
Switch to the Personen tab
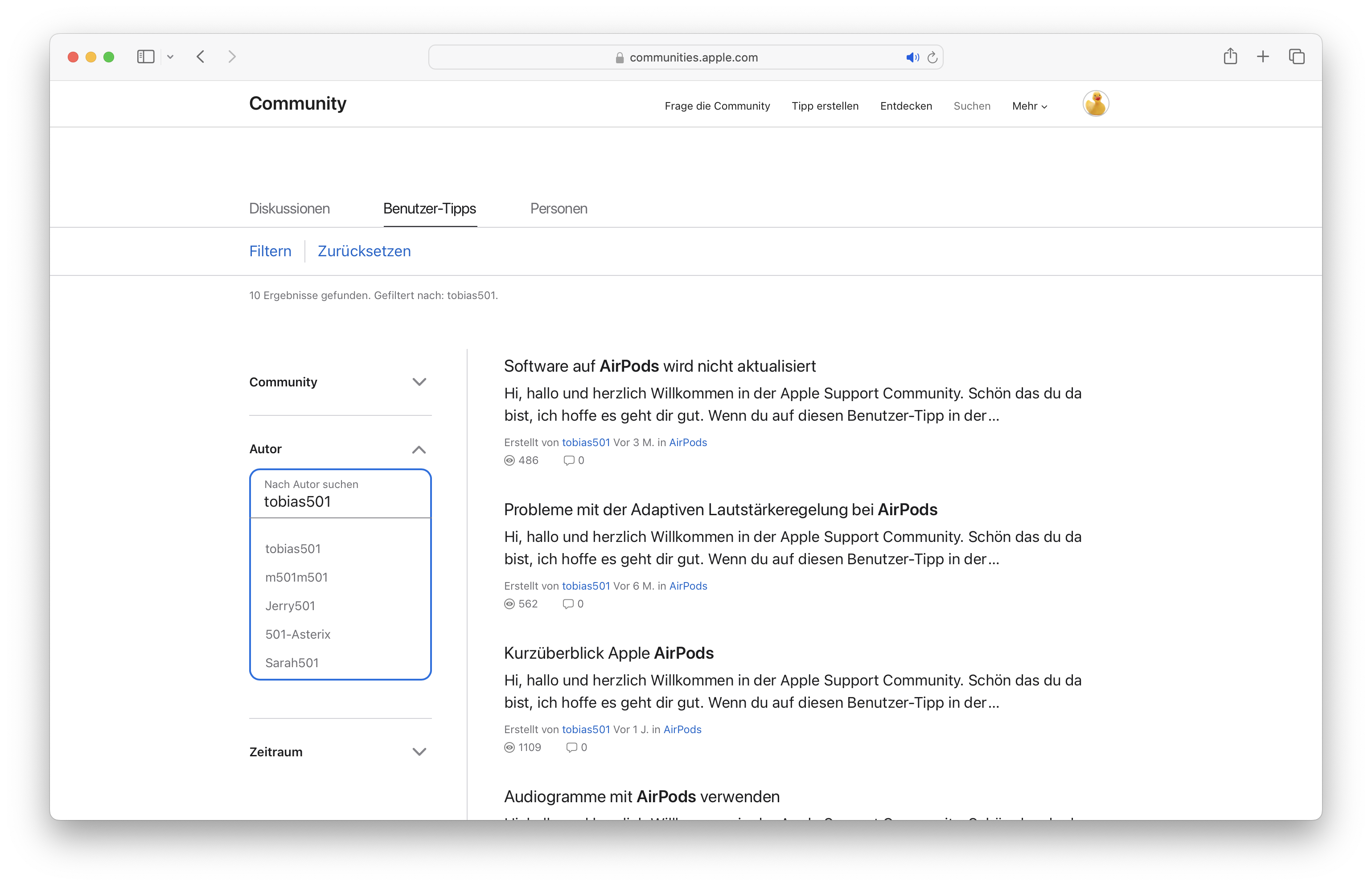[x=559, y=208]
